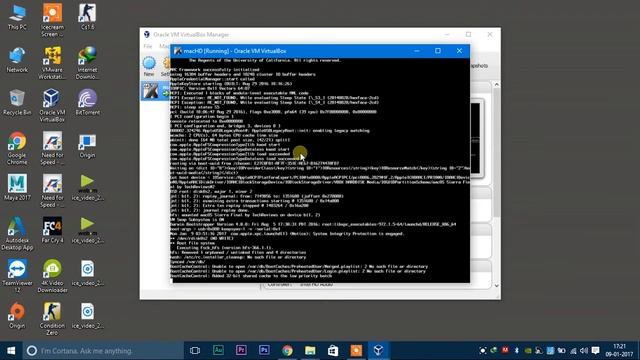Open Adobe Premiere Pro from taskbar
The image size is (640, 360).
241,351
